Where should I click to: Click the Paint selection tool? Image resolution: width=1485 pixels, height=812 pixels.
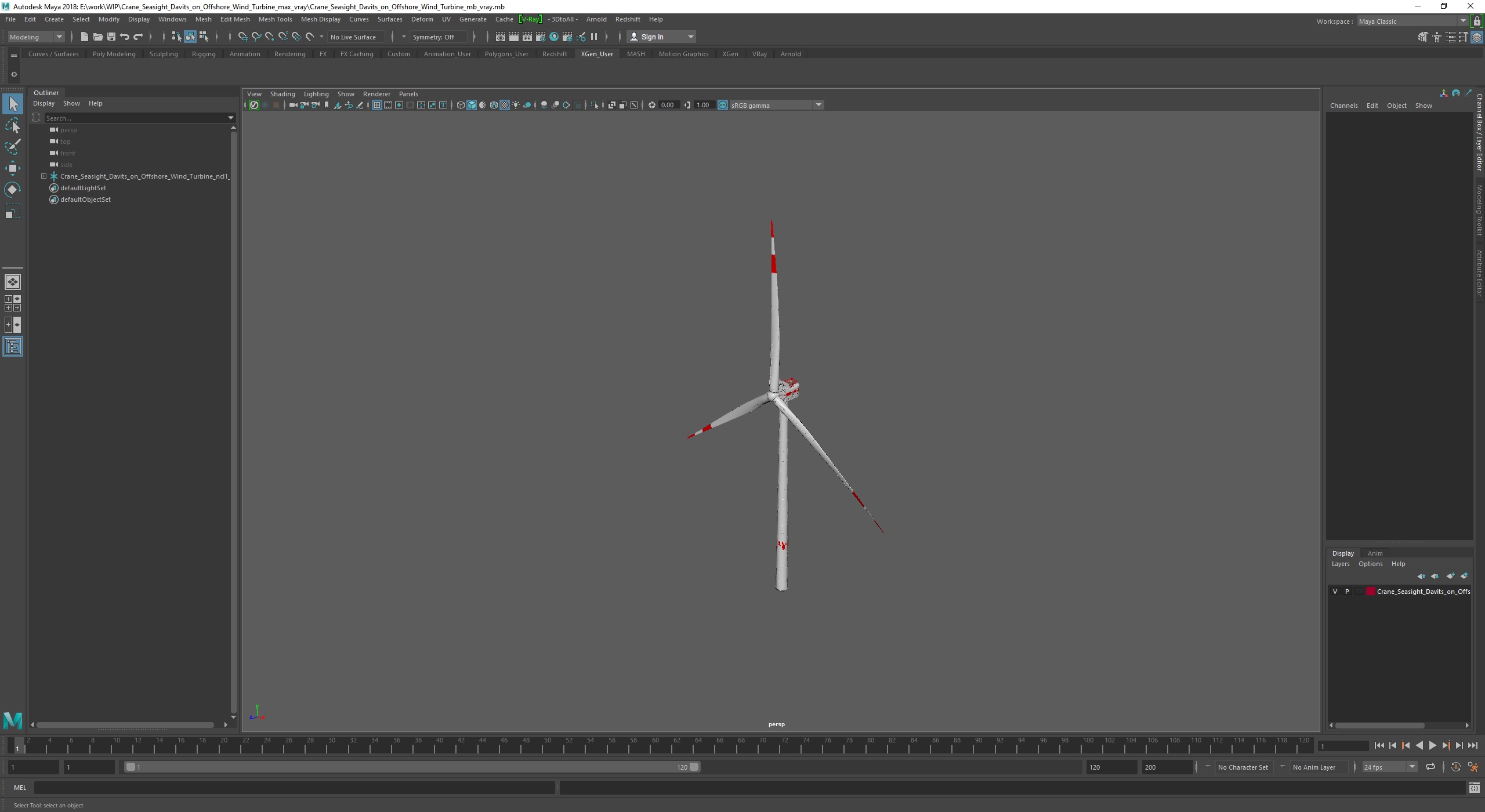12,147
